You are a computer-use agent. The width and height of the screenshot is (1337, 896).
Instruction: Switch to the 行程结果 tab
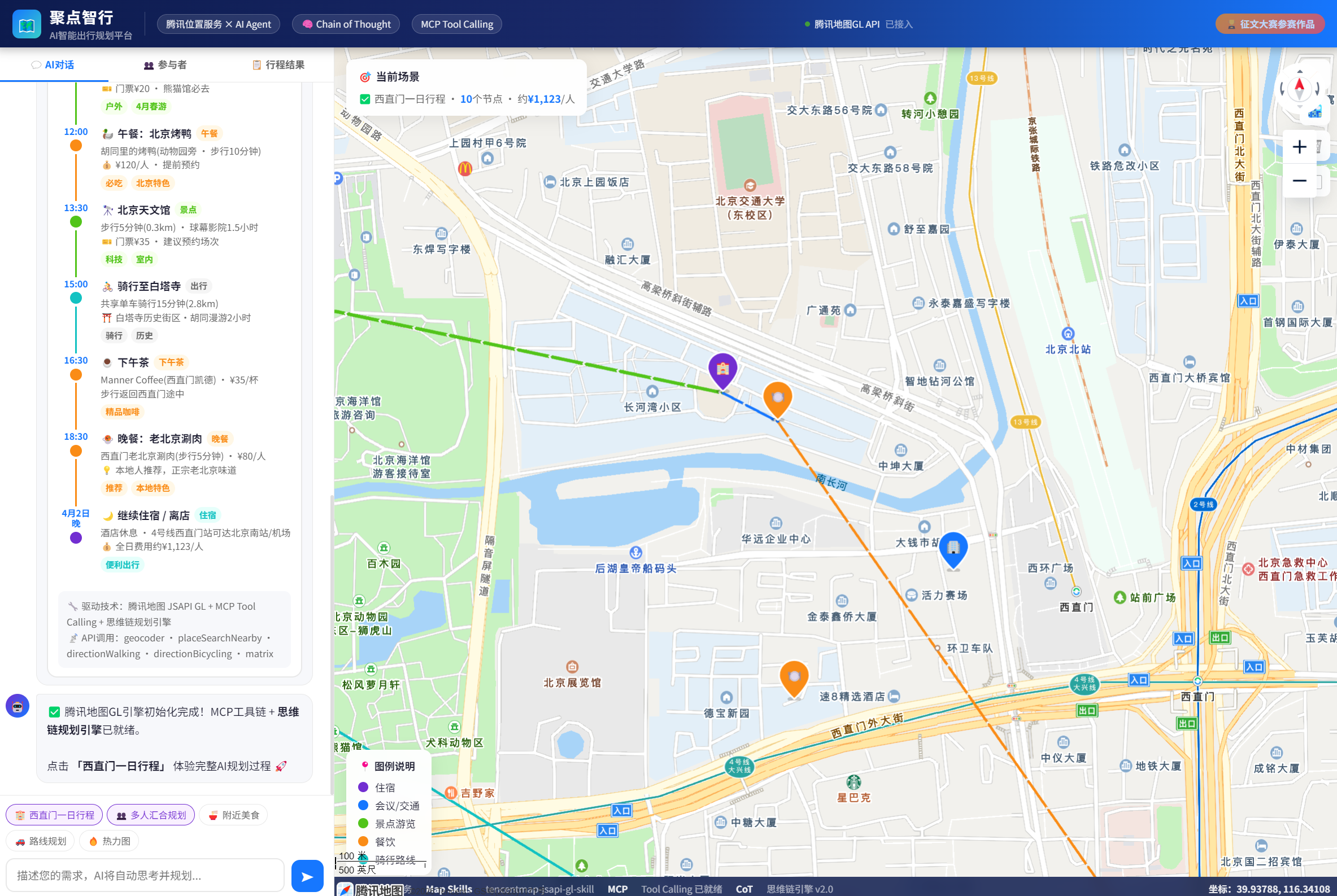point(279,64)
